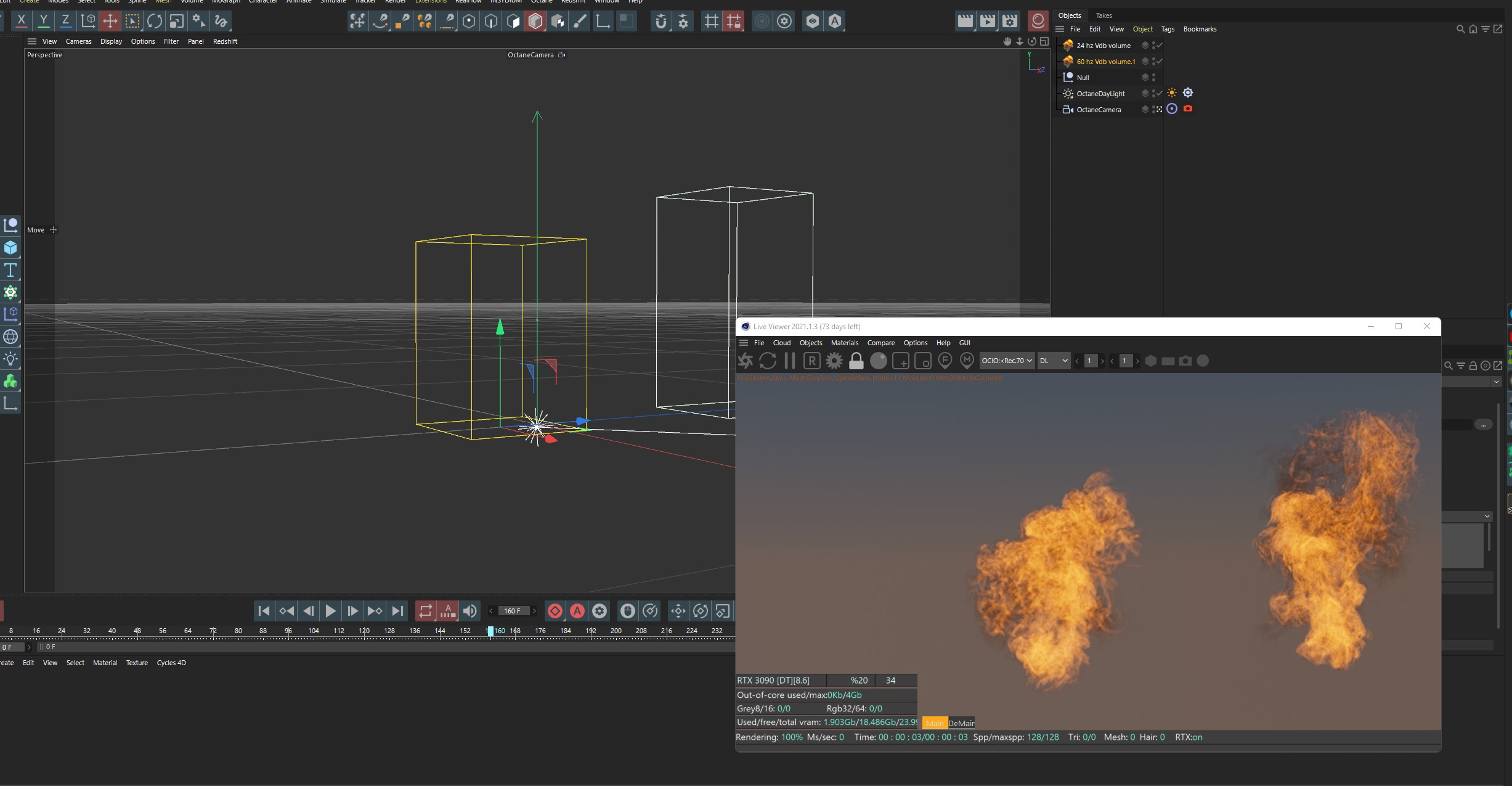Send scene to Octane Live Viewer
The image size is (1512, 786).
click(x=746, y=361)
